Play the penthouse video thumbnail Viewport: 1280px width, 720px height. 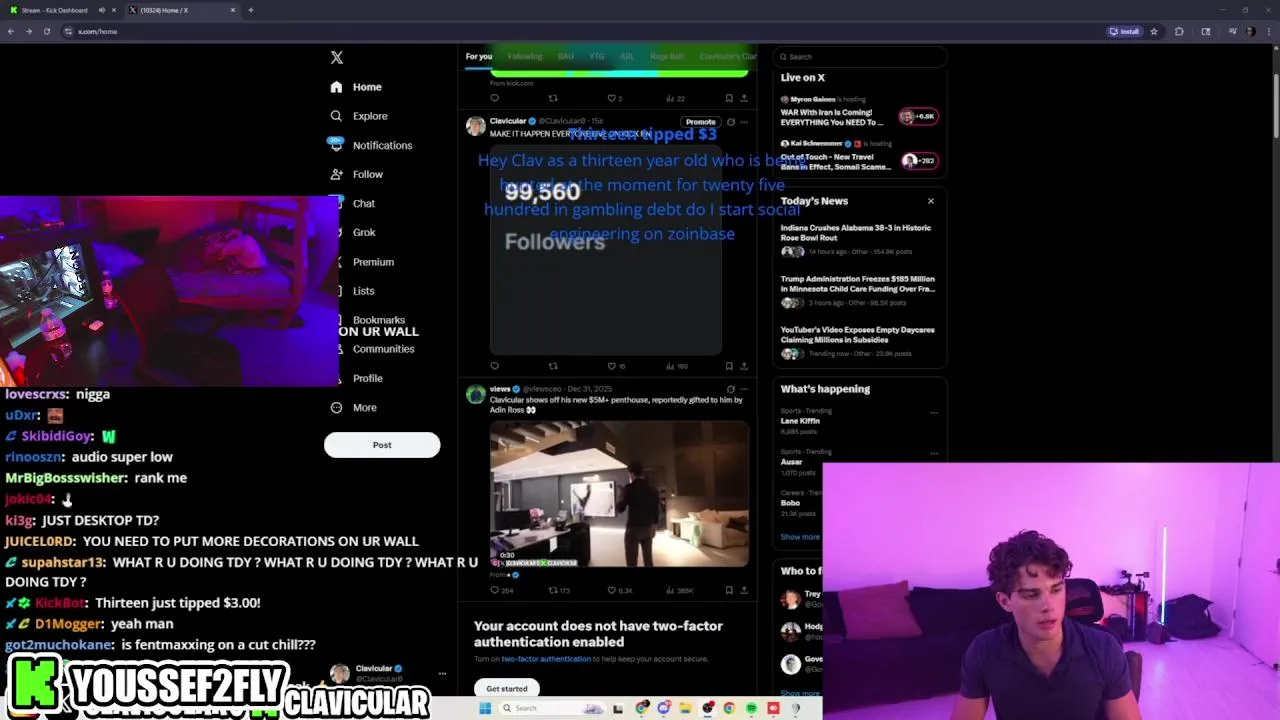[x=619, y=494]
